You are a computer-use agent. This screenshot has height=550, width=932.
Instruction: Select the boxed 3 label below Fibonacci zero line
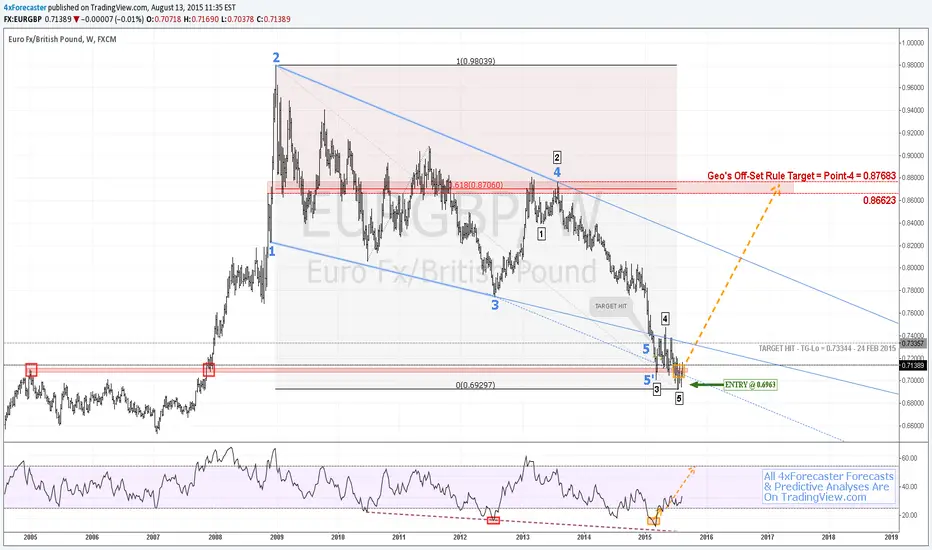[656, 389]
